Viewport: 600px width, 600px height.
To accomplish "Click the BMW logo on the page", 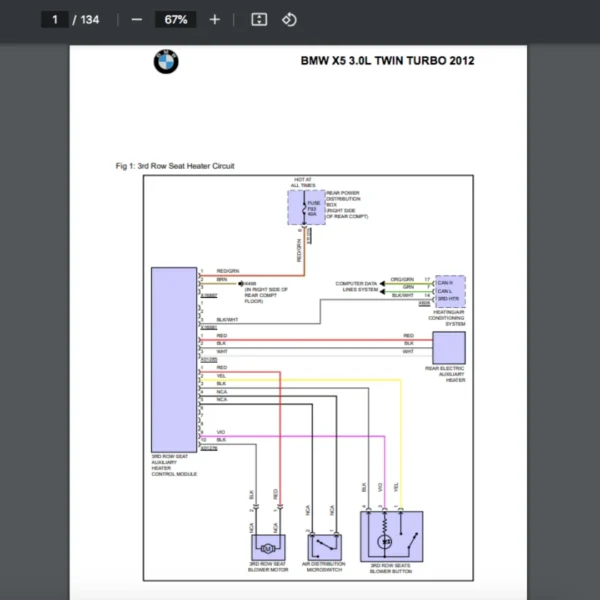I will [165, 63].
